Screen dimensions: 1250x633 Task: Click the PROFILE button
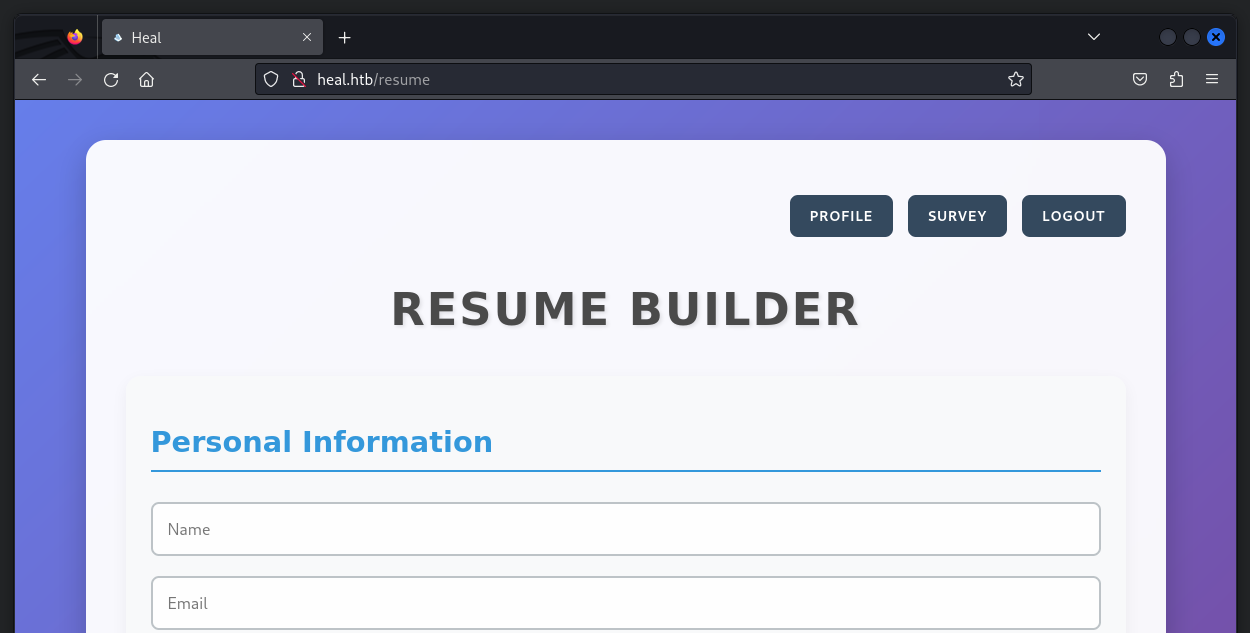[x=841, y=216]
